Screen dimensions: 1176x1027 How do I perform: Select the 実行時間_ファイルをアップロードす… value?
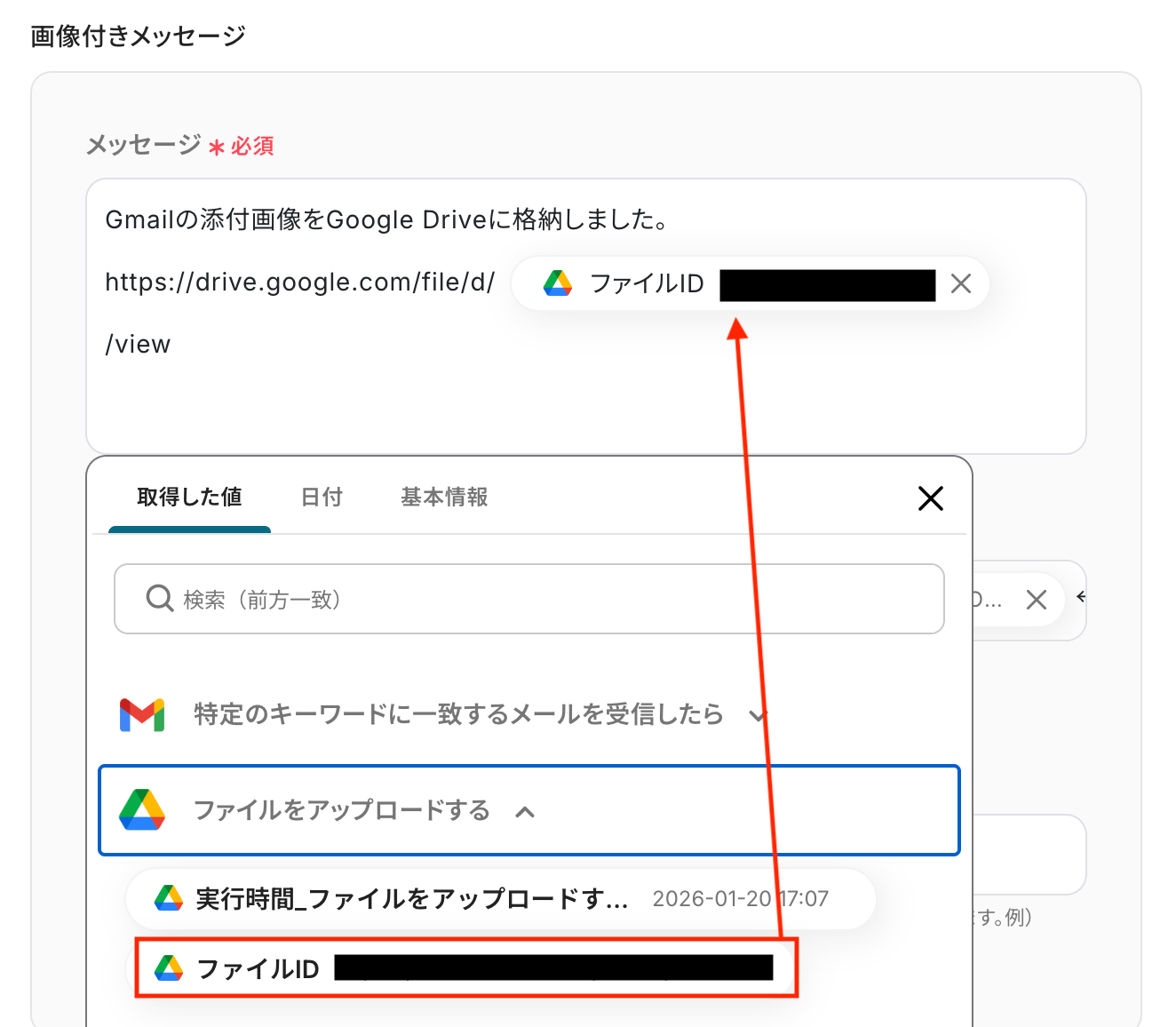(501, 899)
